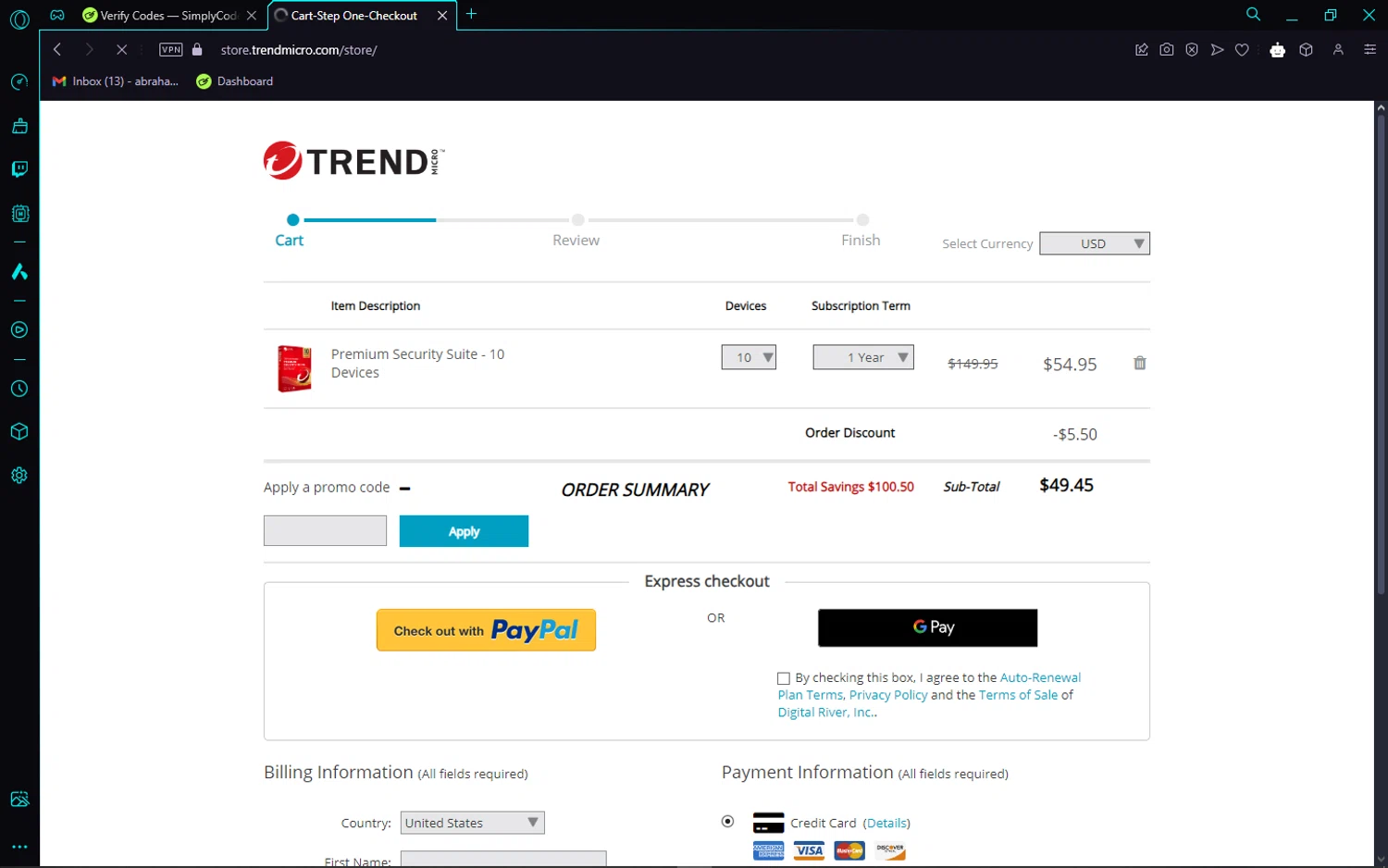Open credit card Details link

886,823
